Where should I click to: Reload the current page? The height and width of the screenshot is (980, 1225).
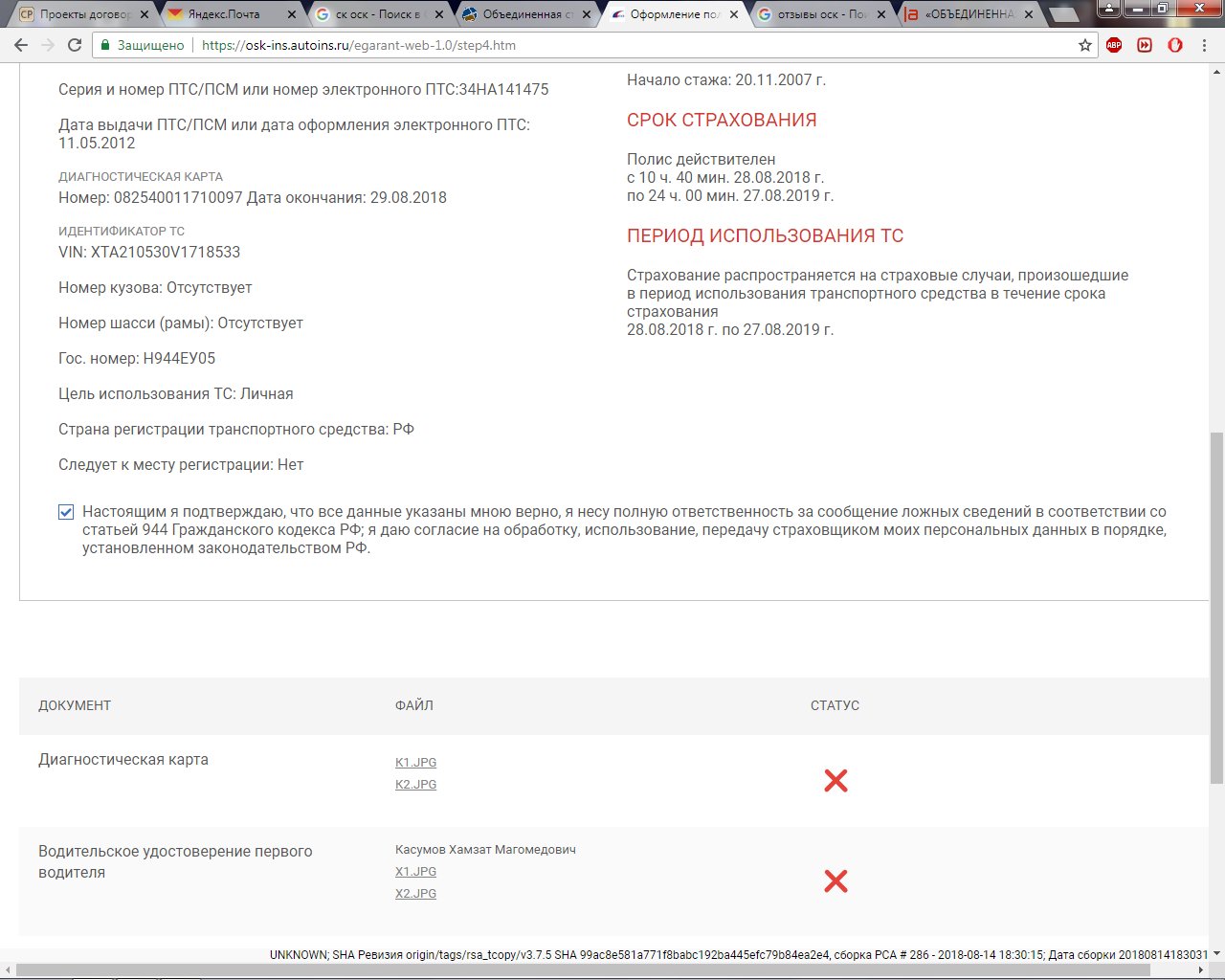(75, 45)
